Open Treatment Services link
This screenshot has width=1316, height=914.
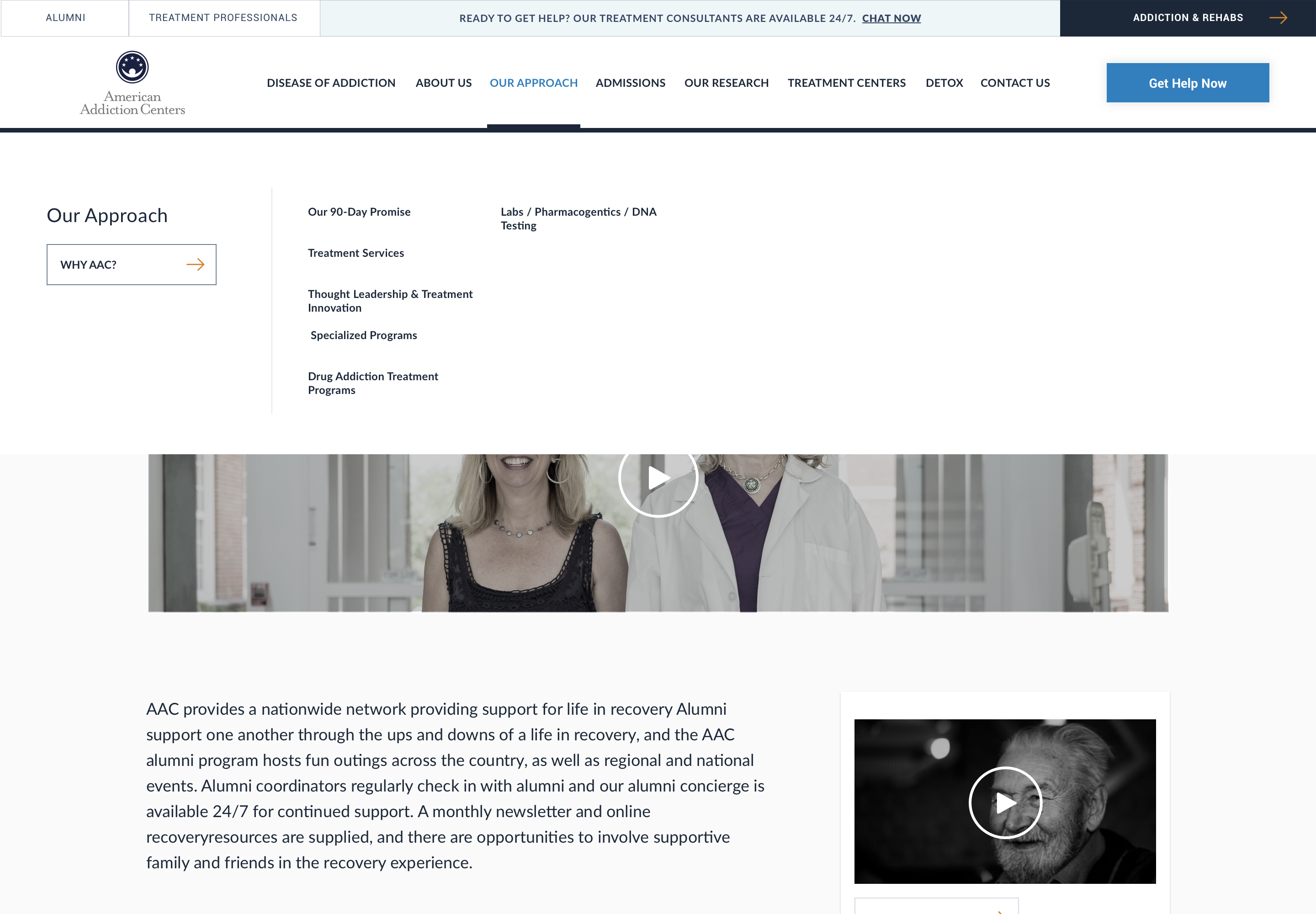point(356,253)
